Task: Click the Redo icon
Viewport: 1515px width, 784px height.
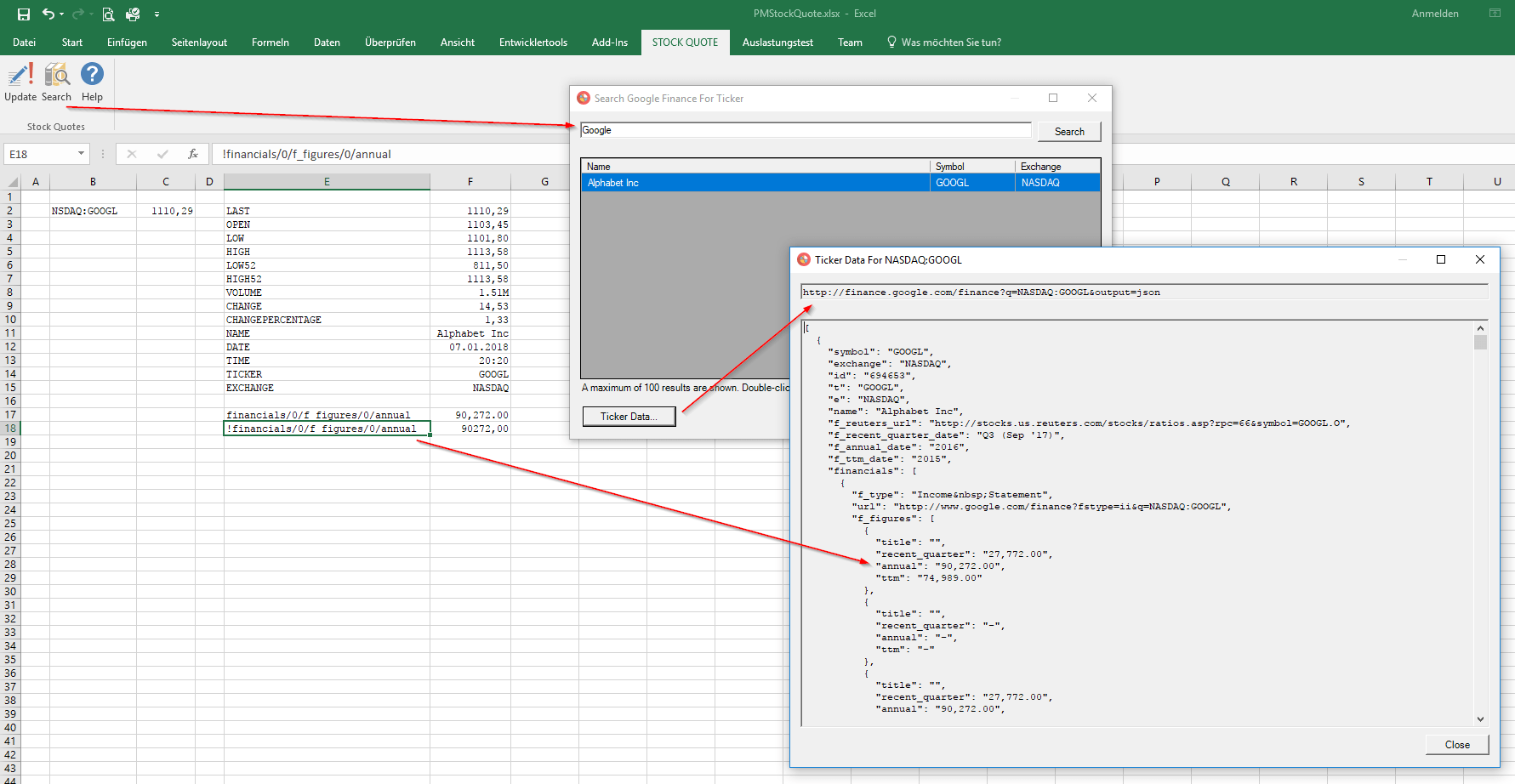Action: click(77, 14)
